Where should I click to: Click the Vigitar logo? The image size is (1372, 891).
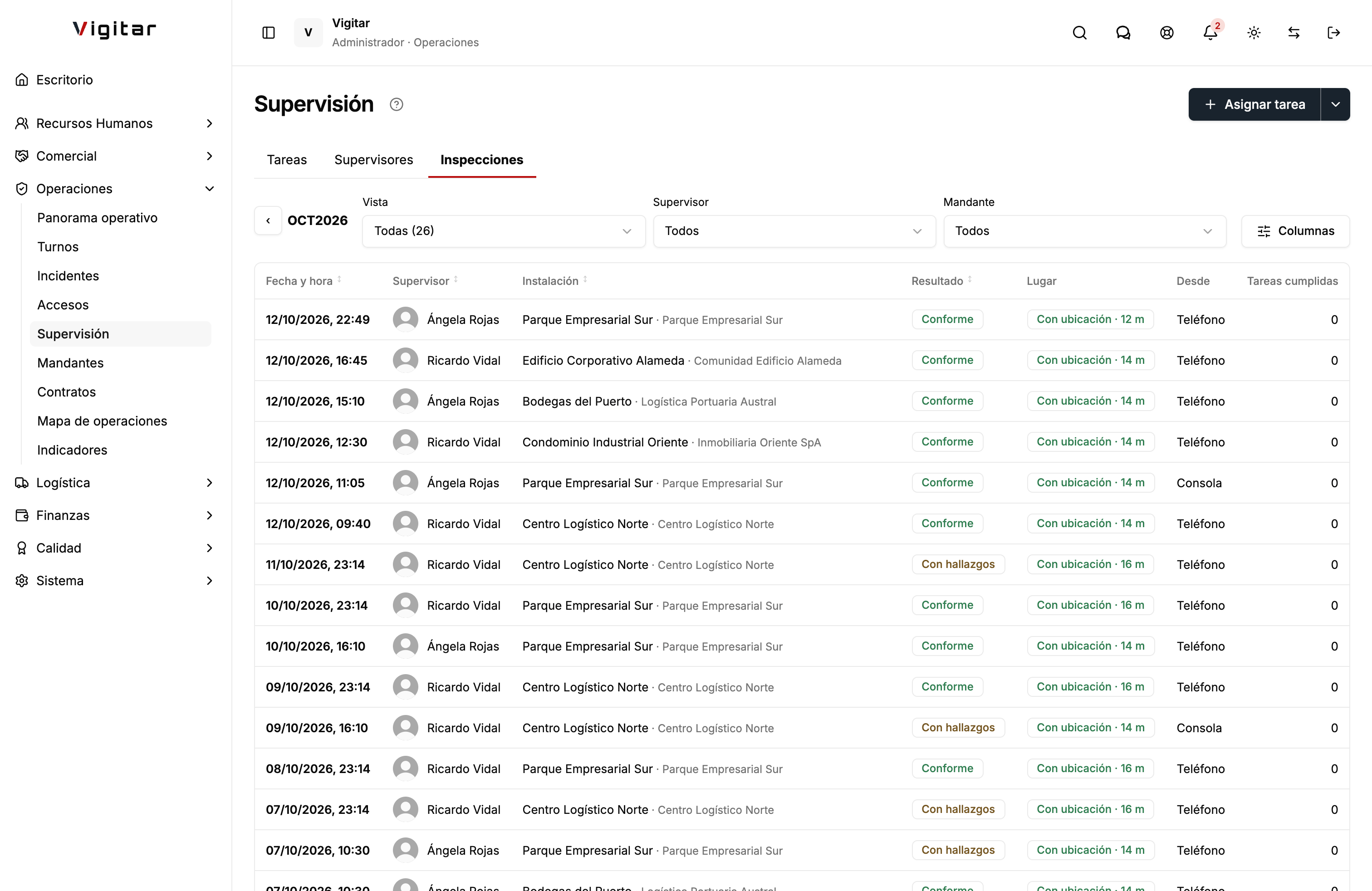click(114, 29)
